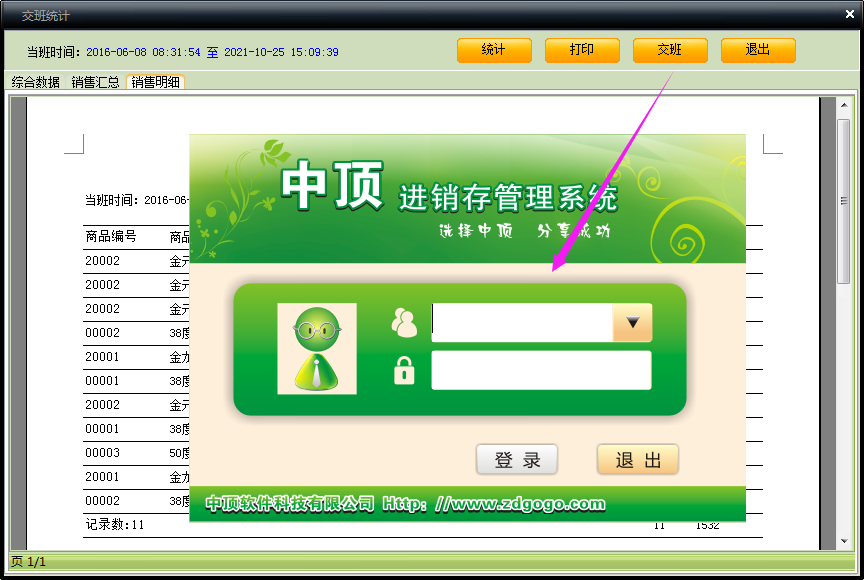Click the vertical scrollbar thumb of the report

[844, 201]
